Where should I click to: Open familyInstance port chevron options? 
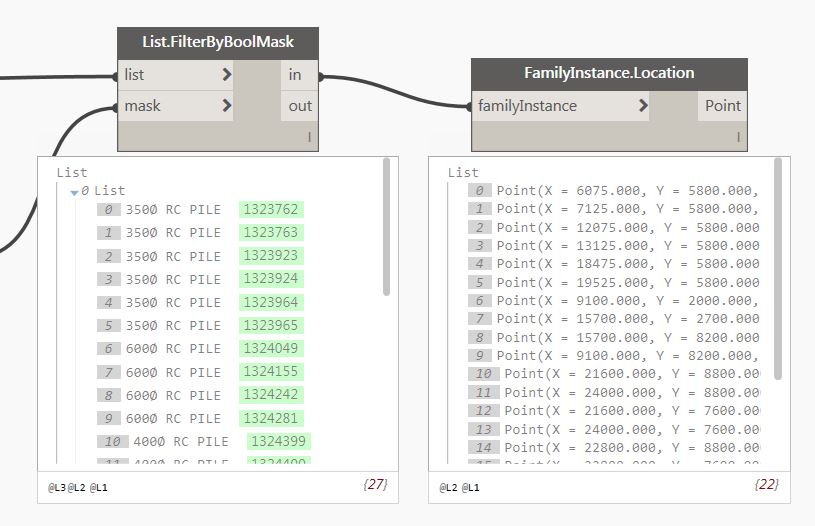pos(643,106)
